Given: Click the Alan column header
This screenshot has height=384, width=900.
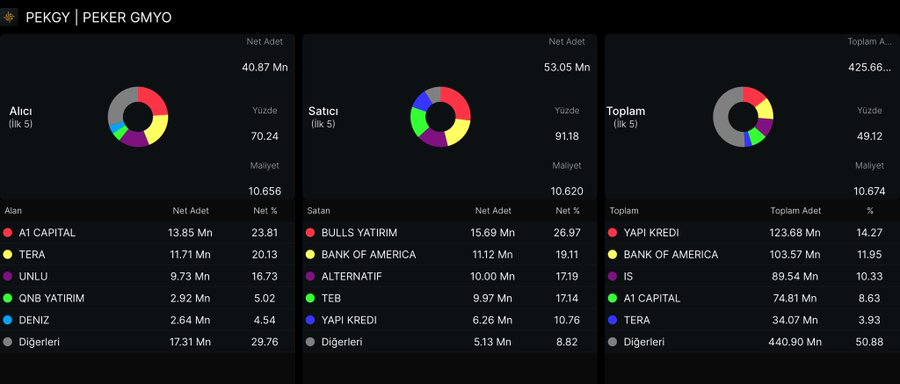Looking at the screenshot, I should pyautogui.click(x=13, y=211).
